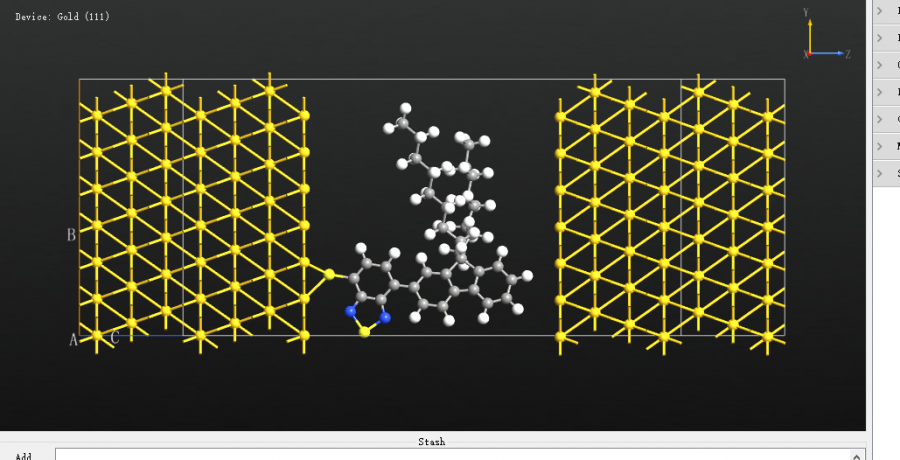Expand the second group in right panel
900x460 pixels.
[x=880, y=38]
